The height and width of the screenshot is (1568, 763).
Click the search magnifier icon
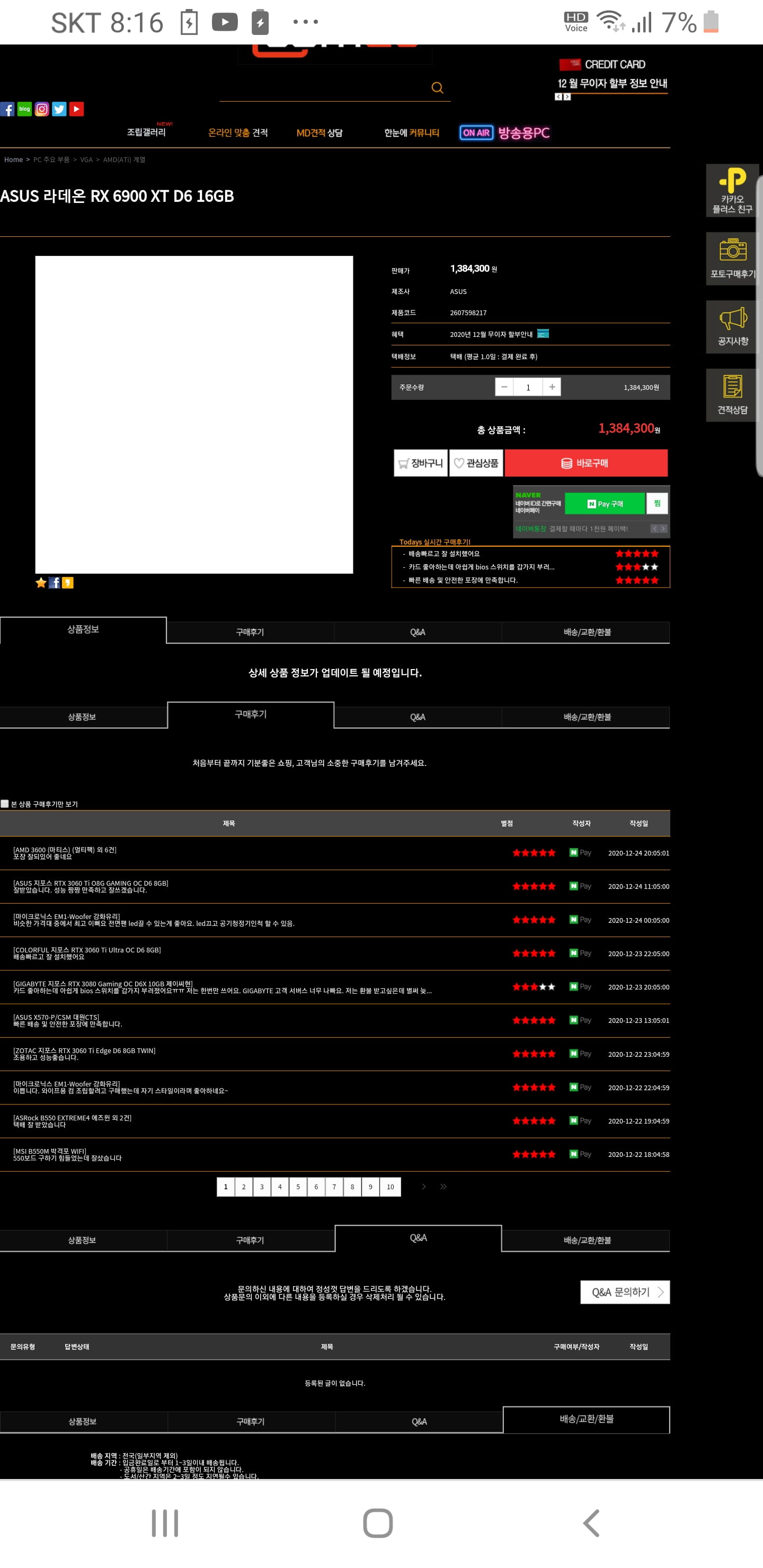437,87
